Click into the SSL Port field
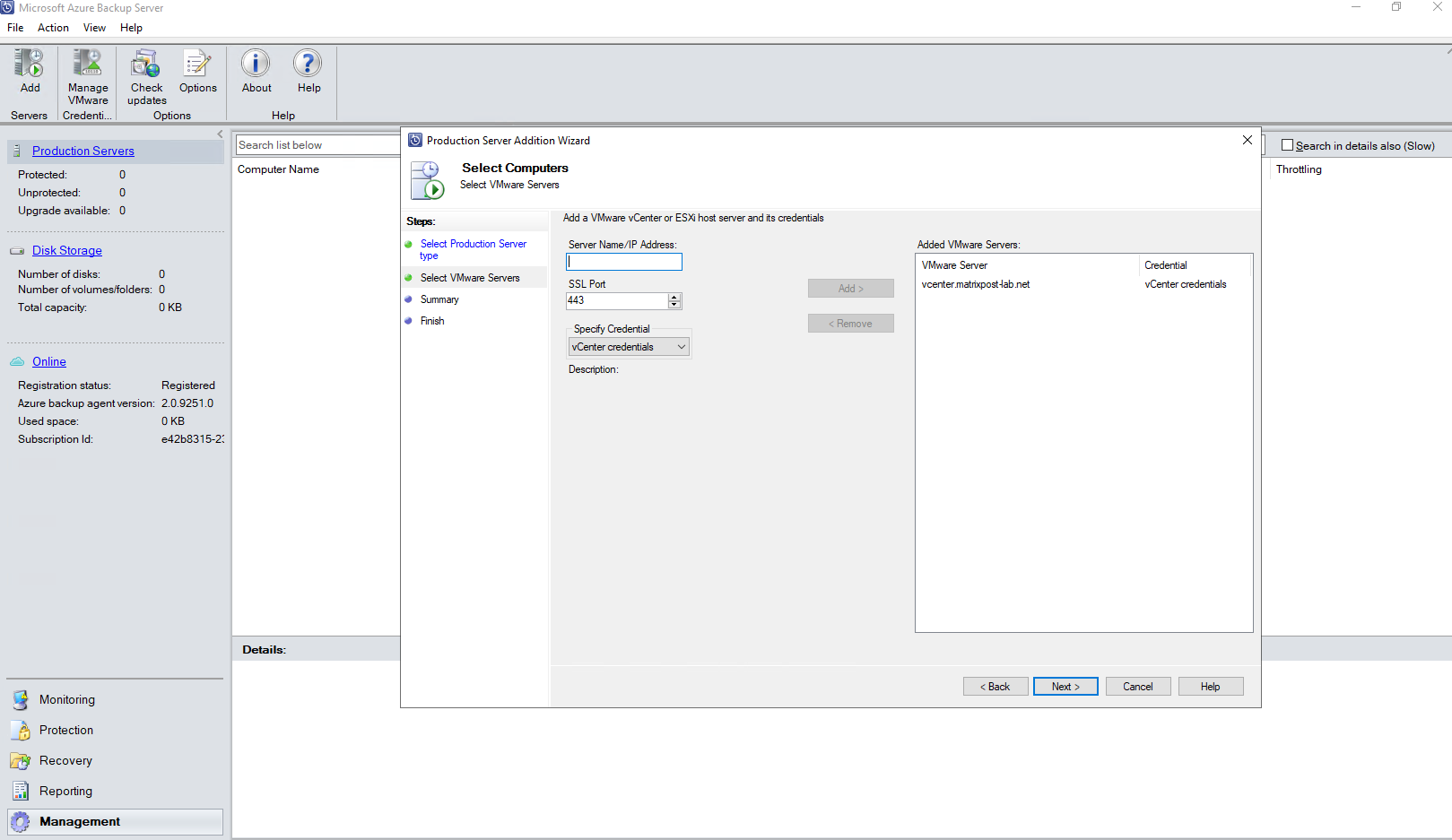Viewport: 1452px width, 840px height. tap(617, 301)
